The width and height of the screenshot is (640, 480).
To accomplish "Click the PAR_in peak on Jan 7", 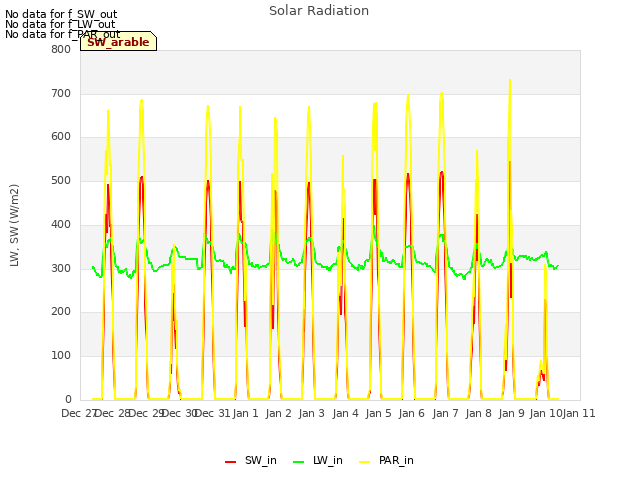I will point(442,94).
